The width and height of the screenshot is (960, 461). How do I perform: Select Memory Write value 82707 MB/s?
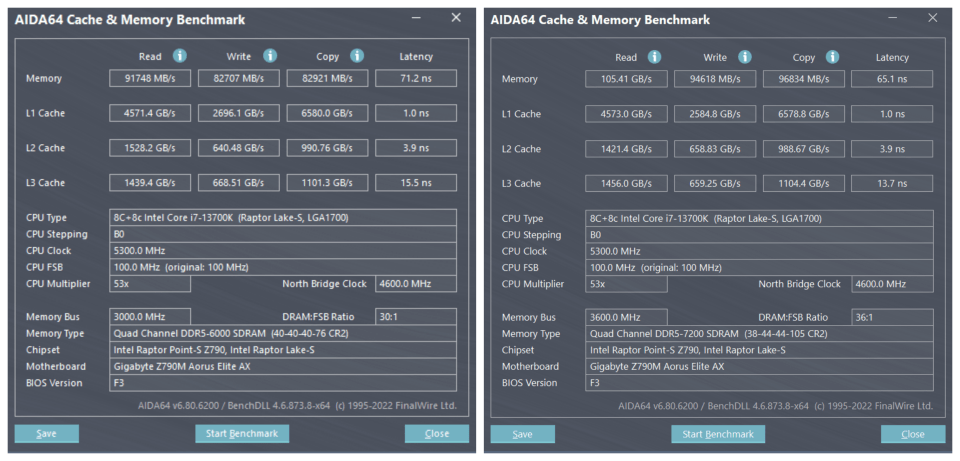tap(239, 78)
